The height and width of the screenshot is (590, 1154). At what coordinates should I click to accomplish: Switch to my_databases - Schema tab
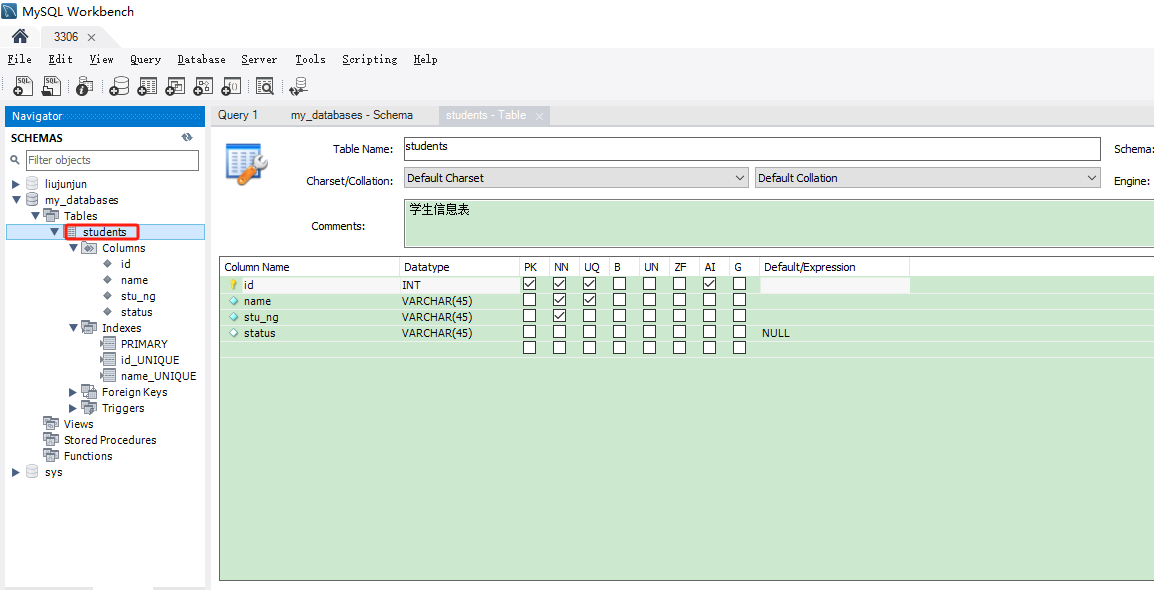pyautogui.click(x=352, y=115)
